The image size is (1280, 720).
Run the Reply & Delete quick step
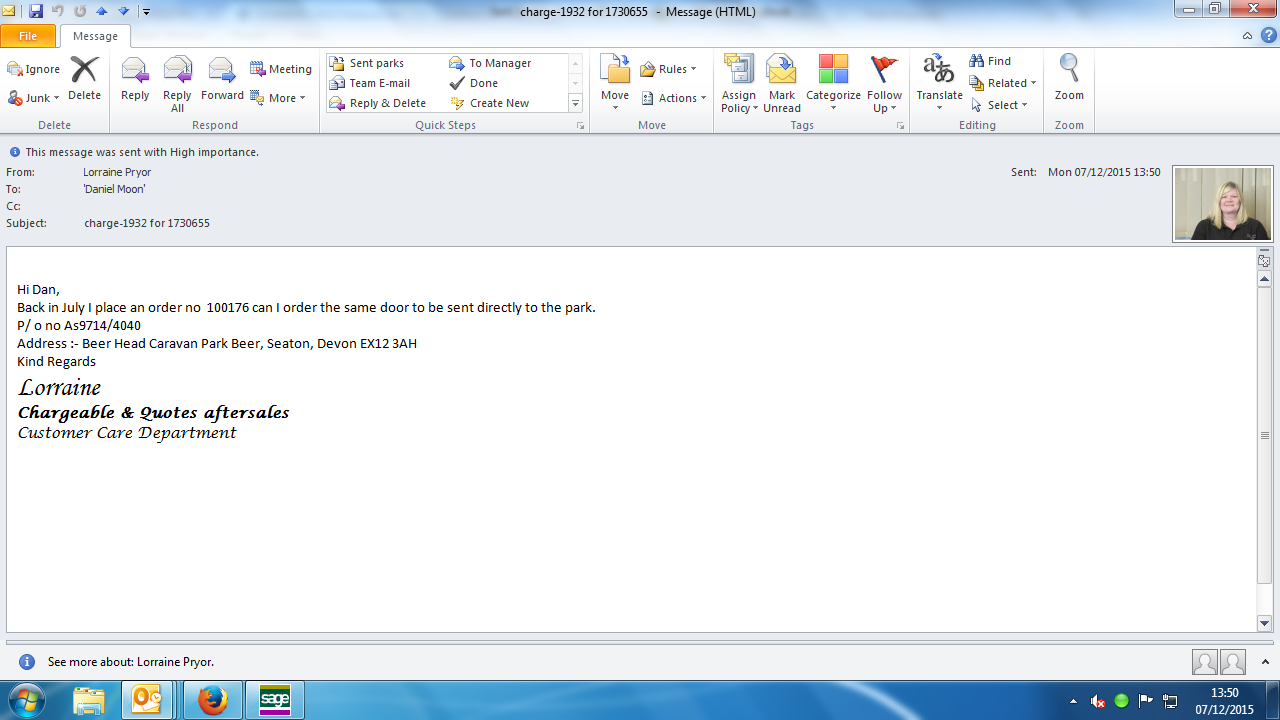coord(377,103)
